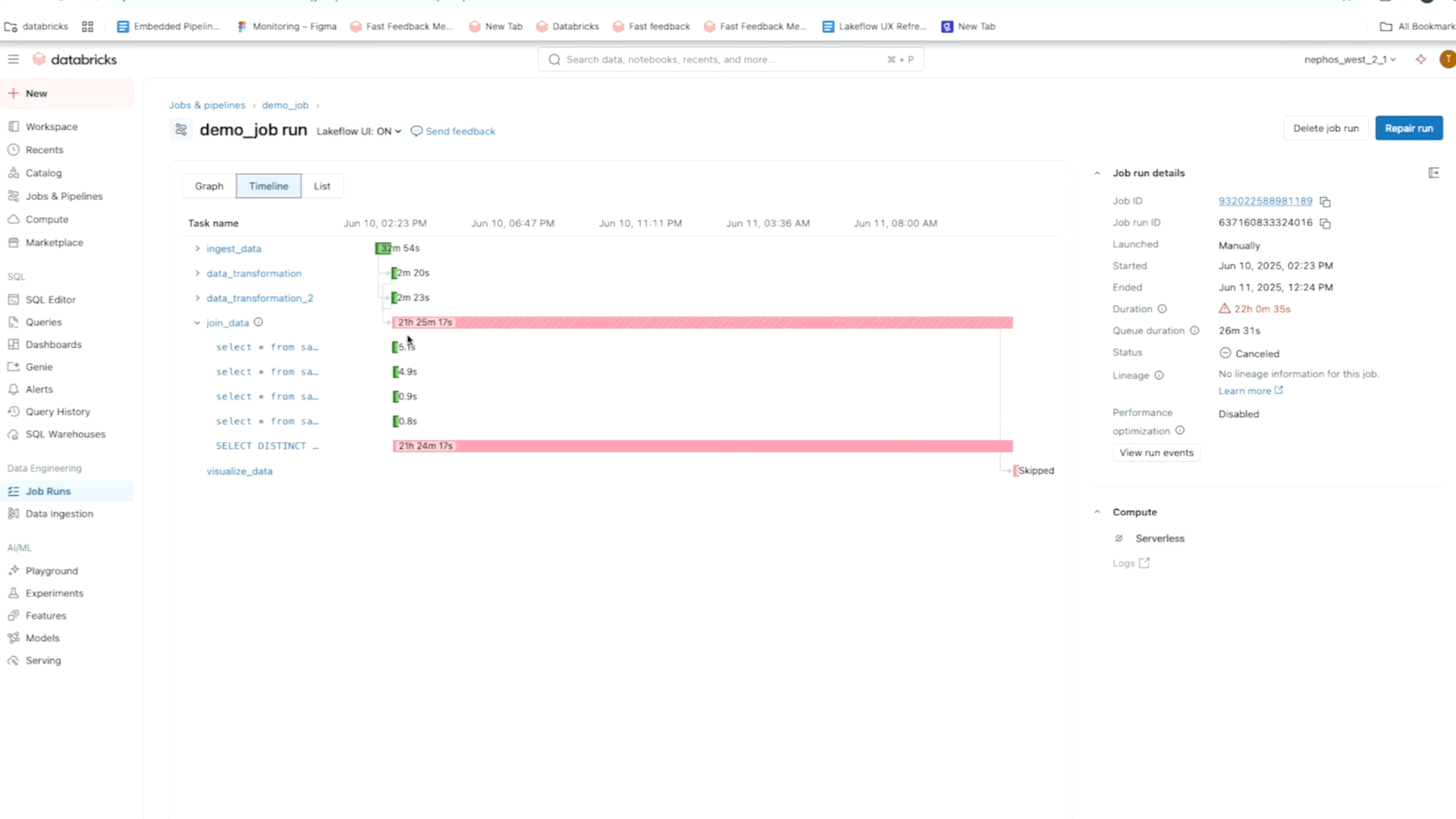Copy the Job ID value
Viewport: 1456px width, 819px height.
[1325, 202]
